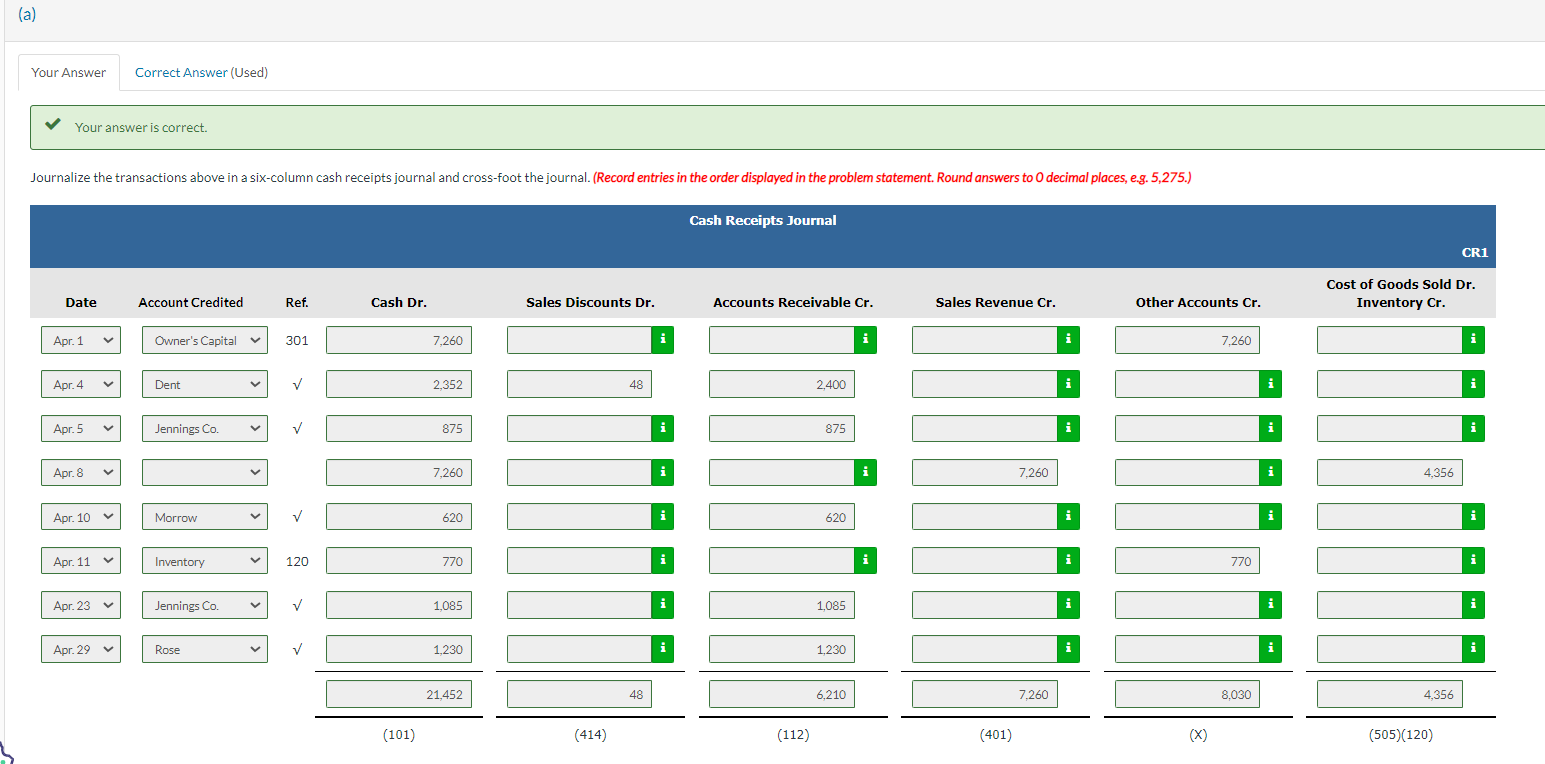Click the "(505)(120)" reference text
Screen dimensions: 1545x764
point(1400,735)
